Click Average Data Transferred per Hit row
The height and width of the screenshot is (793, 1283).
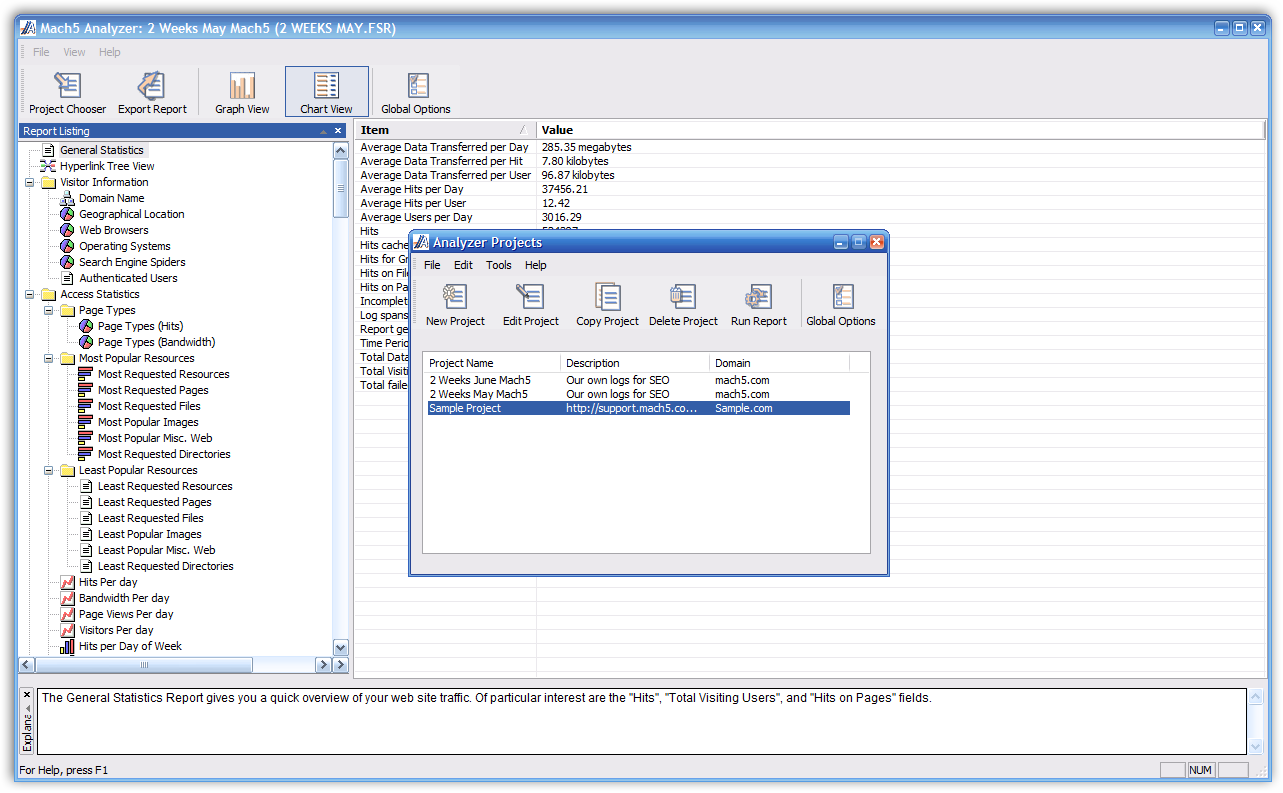810,161
